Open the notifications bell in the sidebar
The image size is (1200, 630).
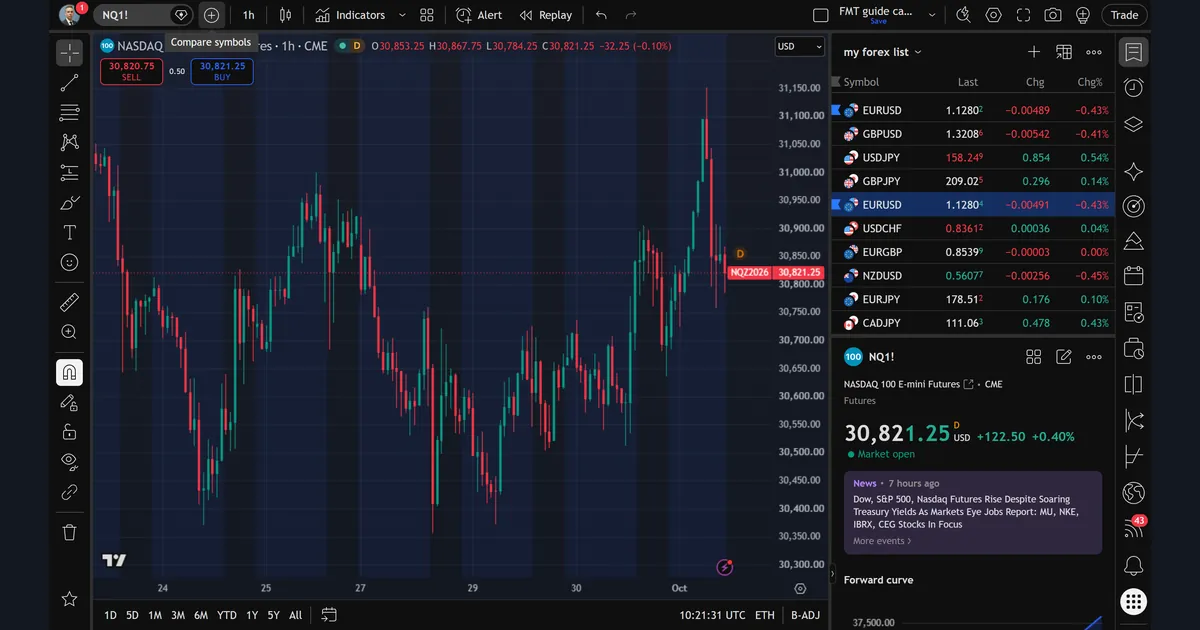click(x=1133, y=566)
